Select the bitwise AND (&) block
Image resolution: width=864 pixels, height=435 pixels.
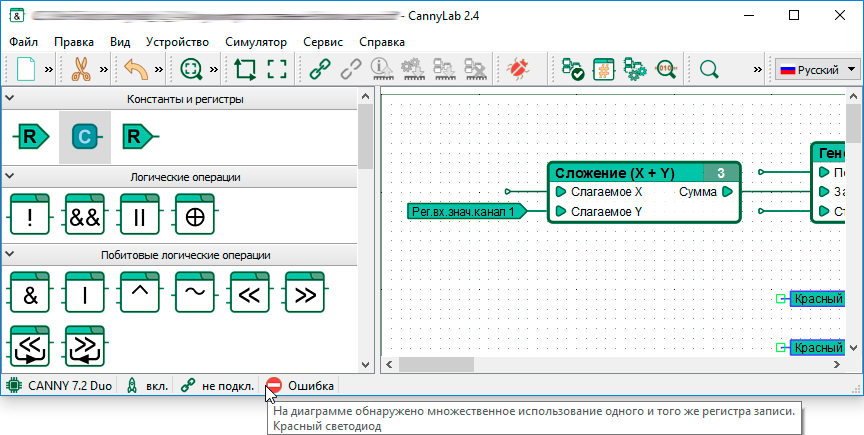click(x=29, y=293)
